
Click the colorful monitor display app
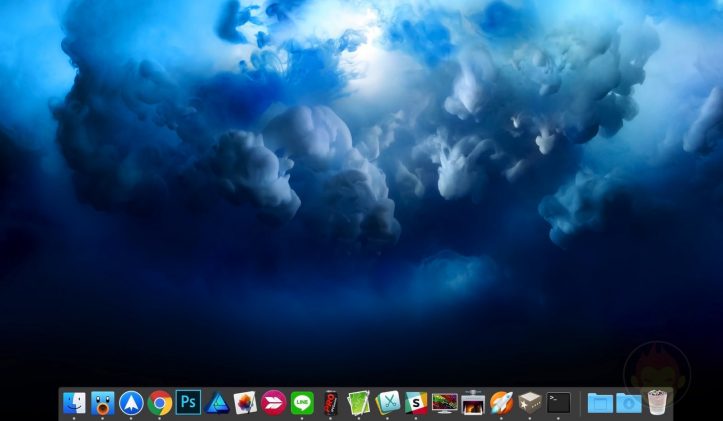coord(444,403)
